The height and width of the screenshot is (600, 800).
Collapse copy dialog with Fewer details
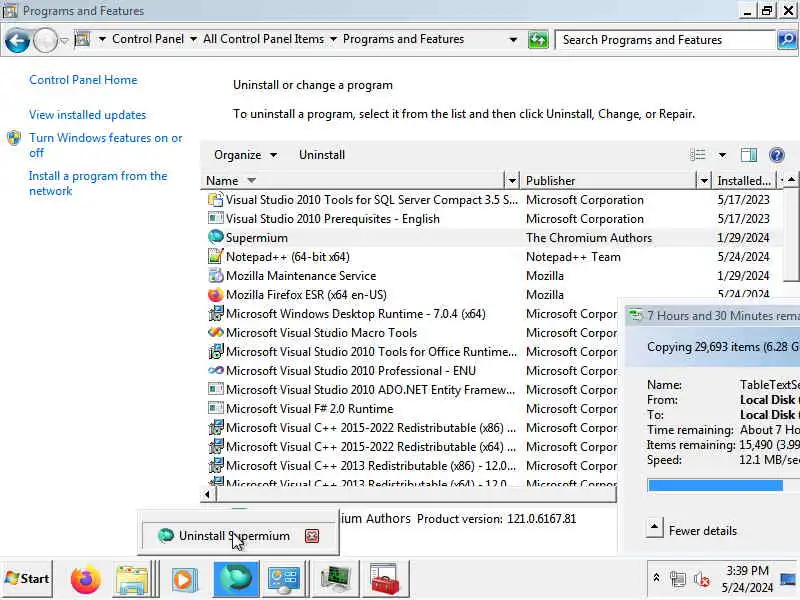point(693,531)
